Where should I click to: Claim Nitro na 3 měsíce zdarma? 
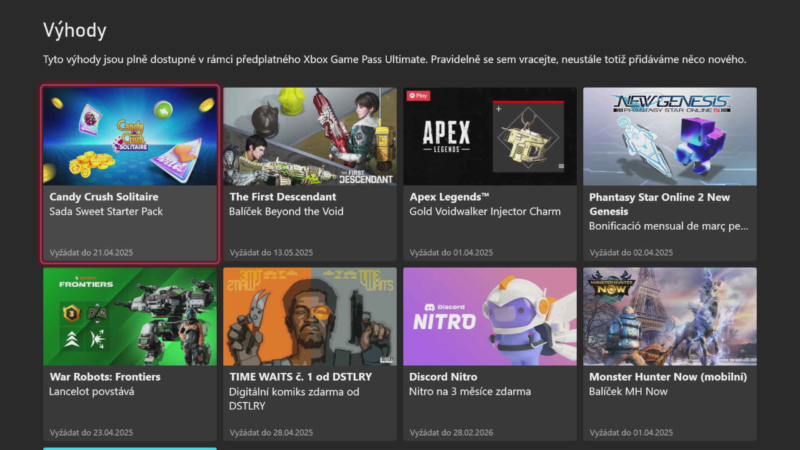(470, 392)
